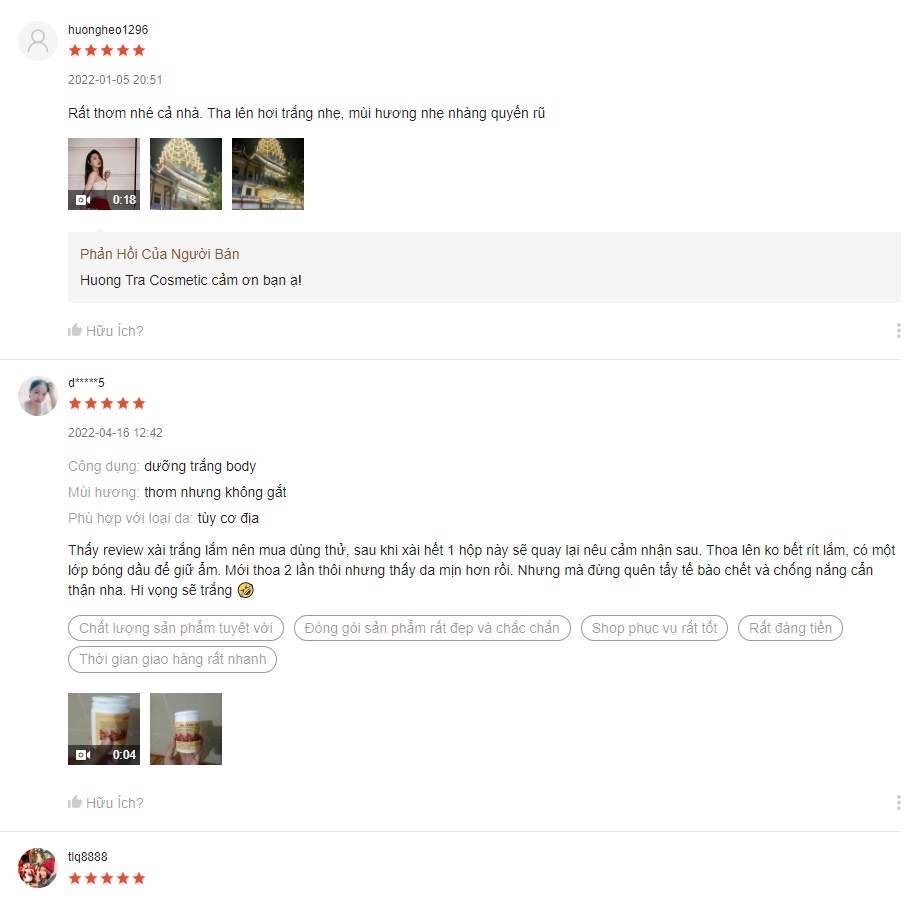The image size is (917, 917).
Task: Click tlq8888's profile avatar
Action: point(38,868)
